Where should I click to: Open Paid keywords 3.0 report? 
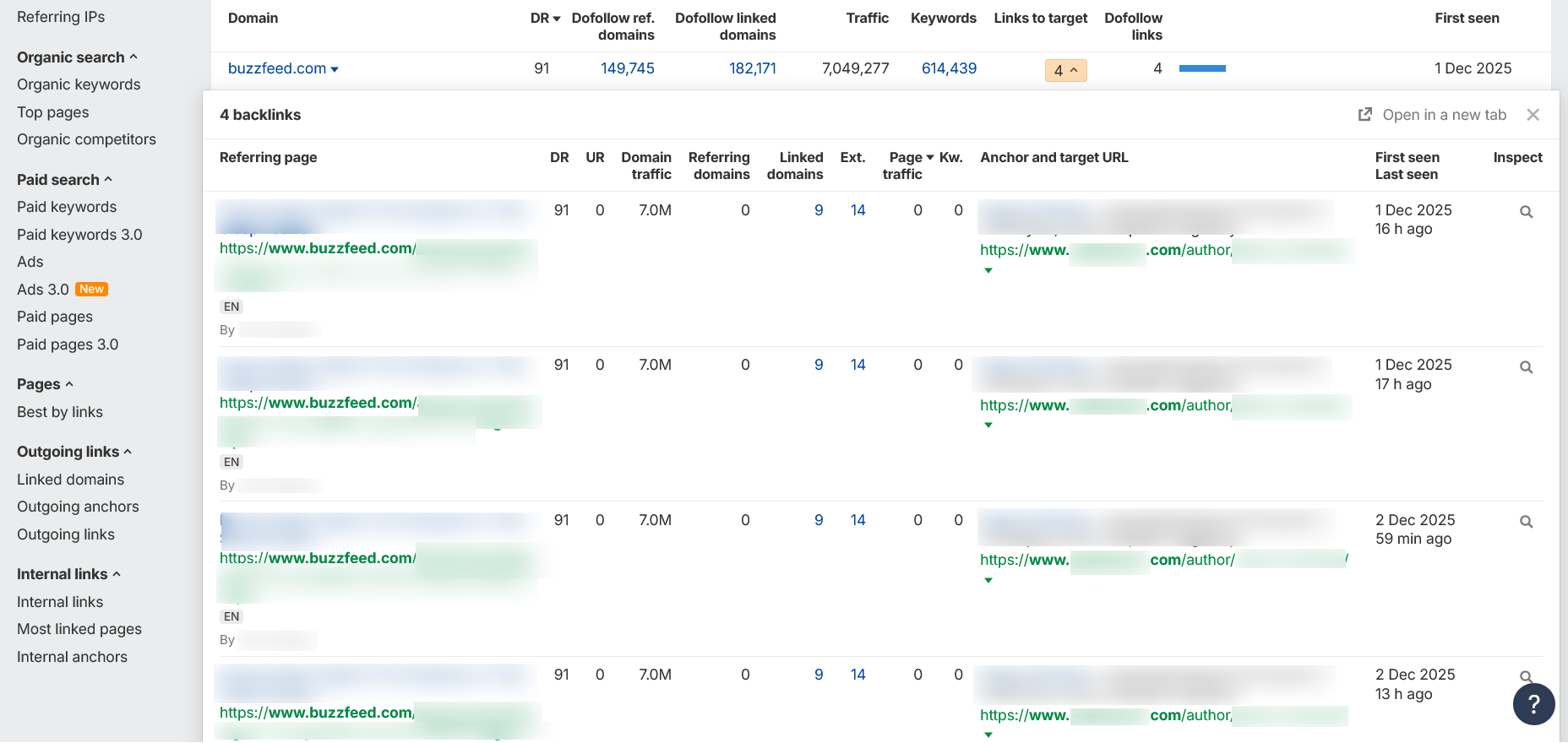pos(79,235)
